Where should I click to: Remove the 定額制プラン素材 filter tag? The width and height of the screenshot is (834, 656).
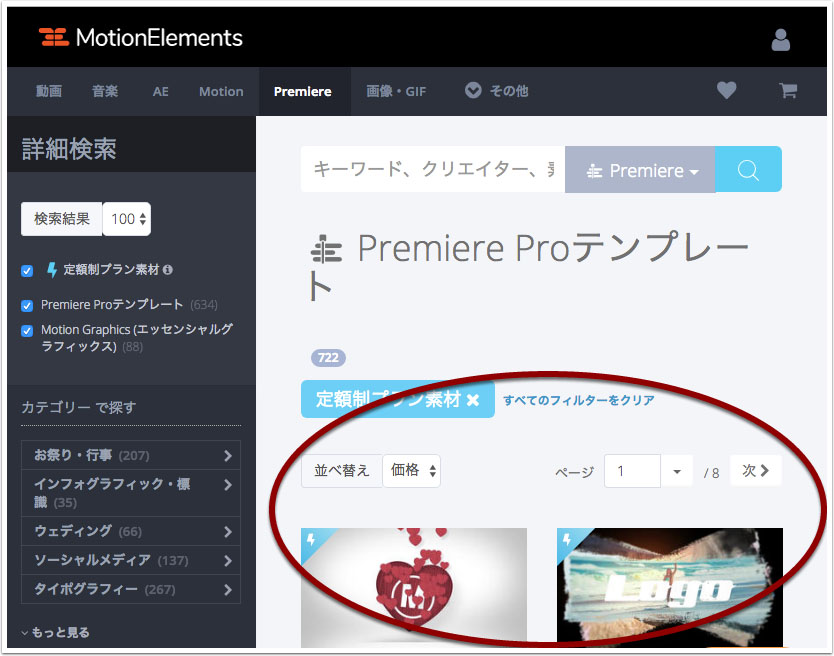pos(472,400)
